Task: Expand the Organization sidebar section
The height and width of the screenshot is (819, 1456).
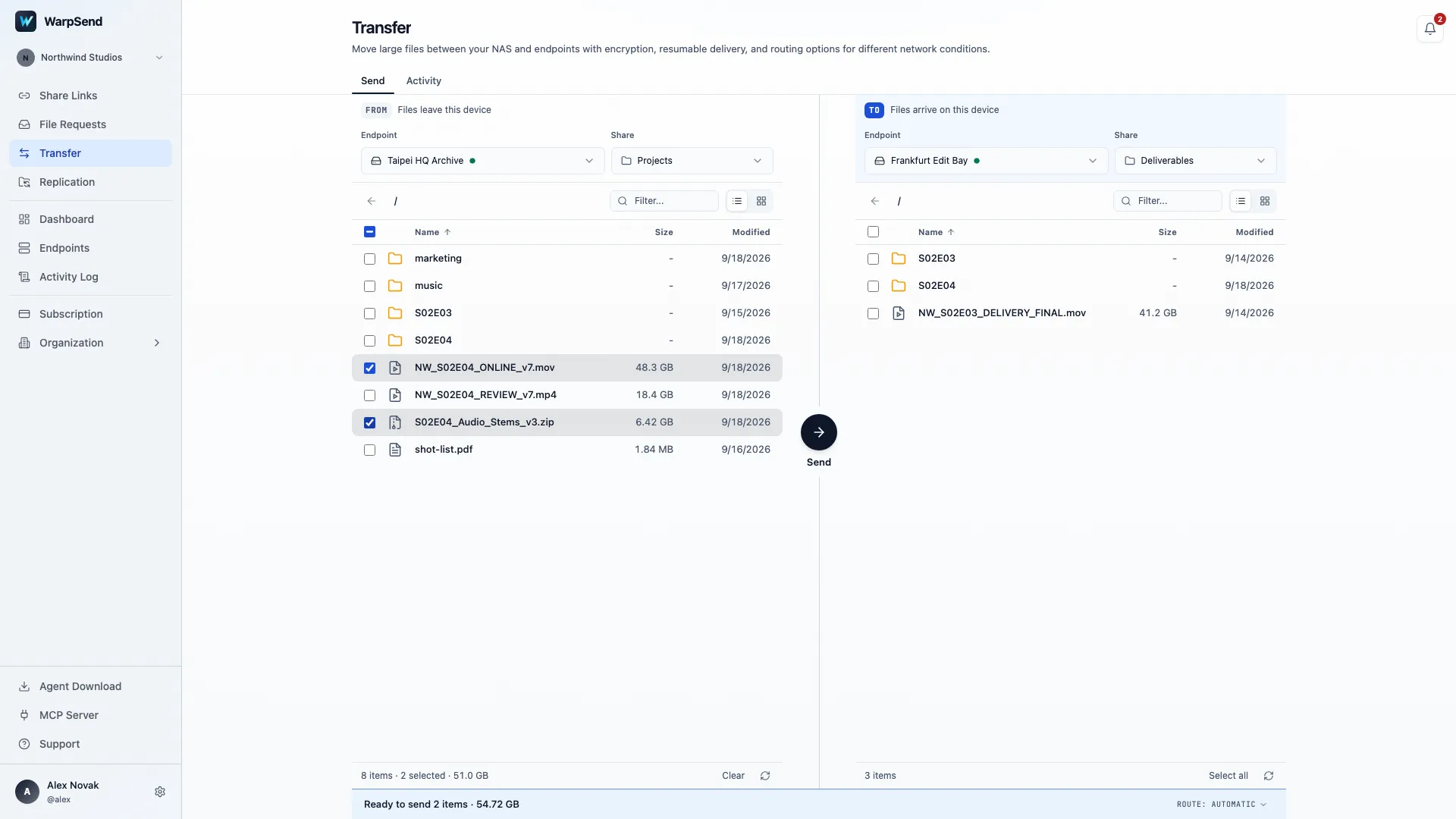Action: coord(90,343)
